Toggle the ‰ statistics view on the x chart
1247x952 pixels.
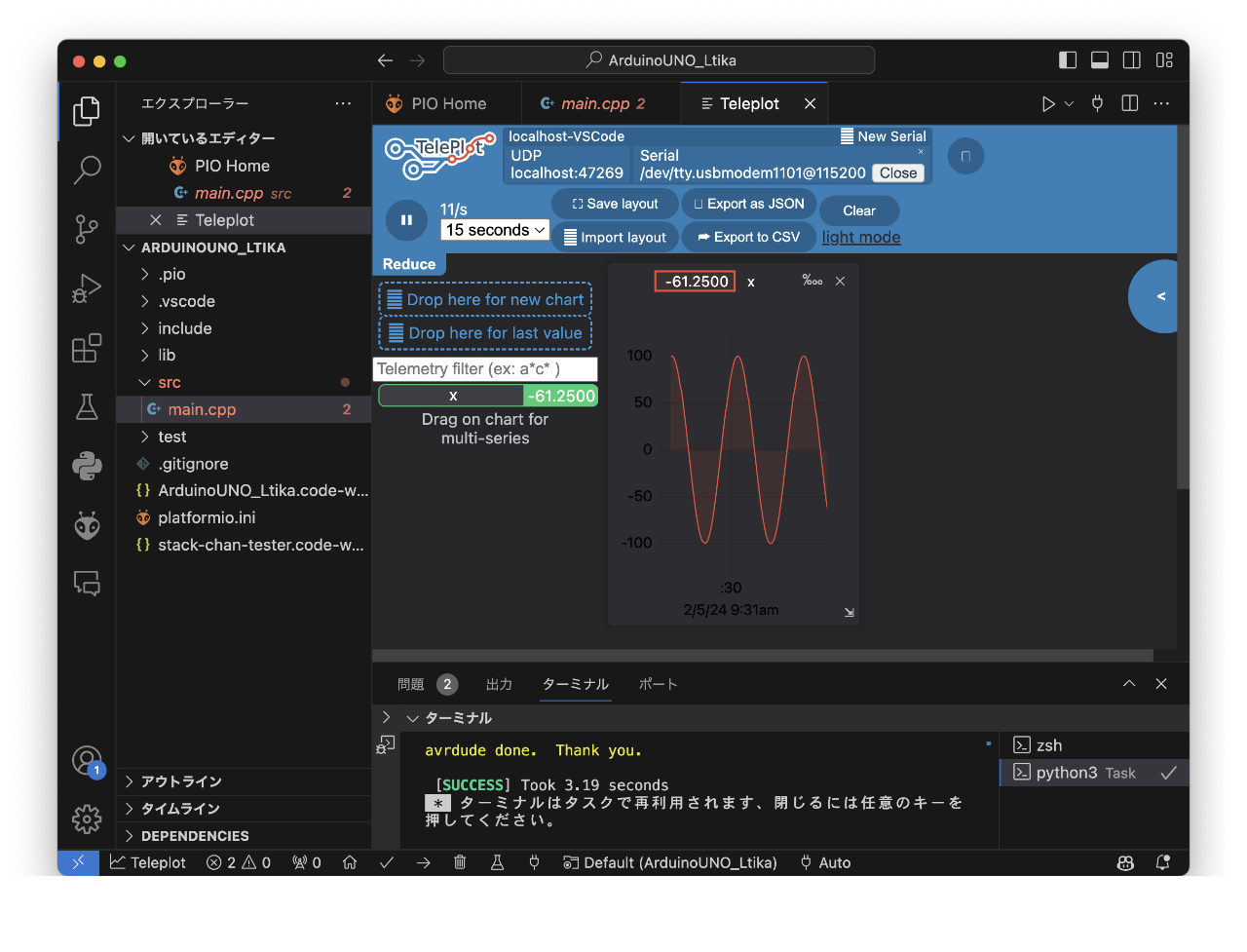(x=813, y=282)
